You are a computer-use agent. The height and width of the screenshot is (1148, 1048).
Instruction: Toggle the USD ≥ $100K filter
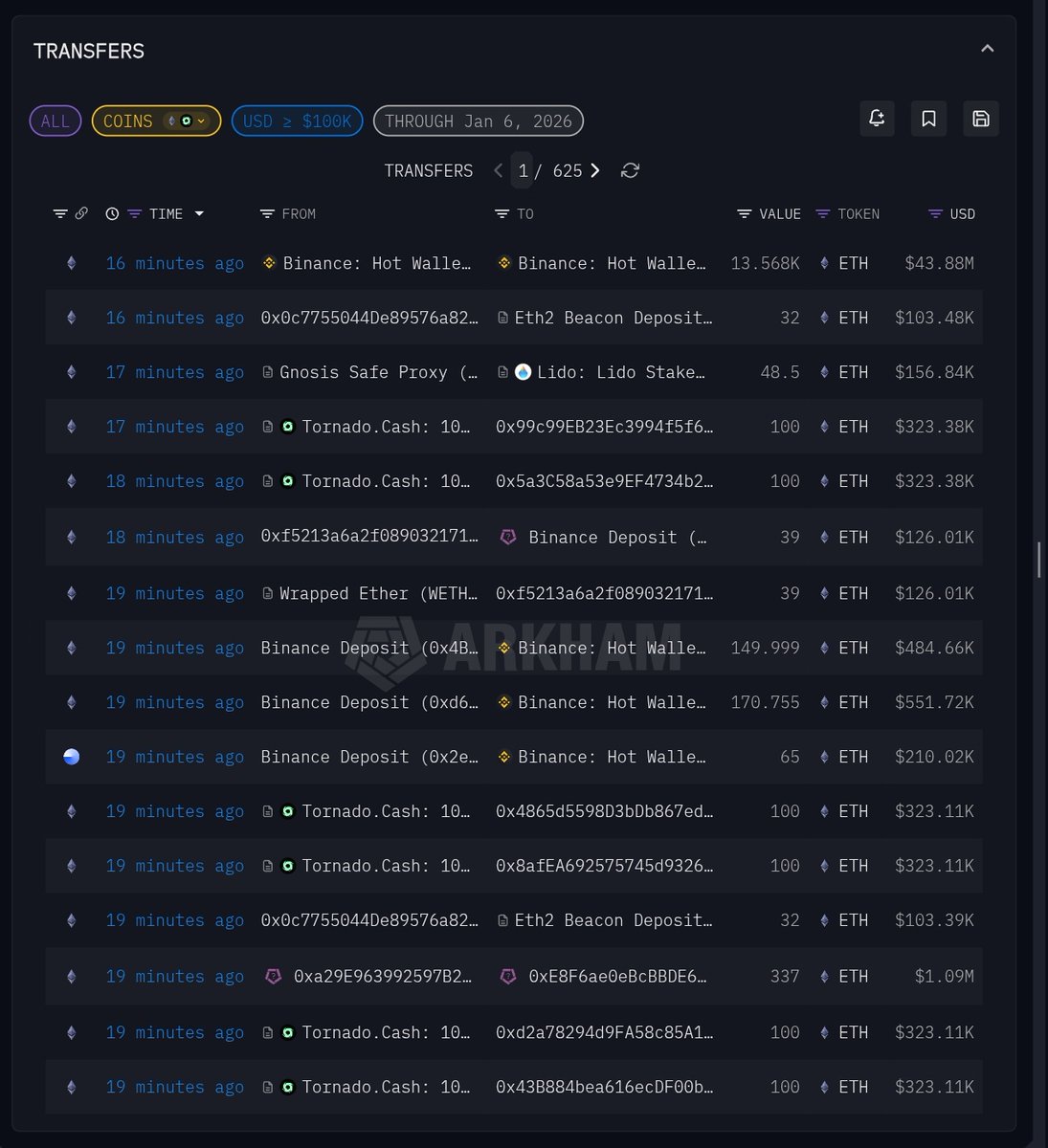coord(297,121)
